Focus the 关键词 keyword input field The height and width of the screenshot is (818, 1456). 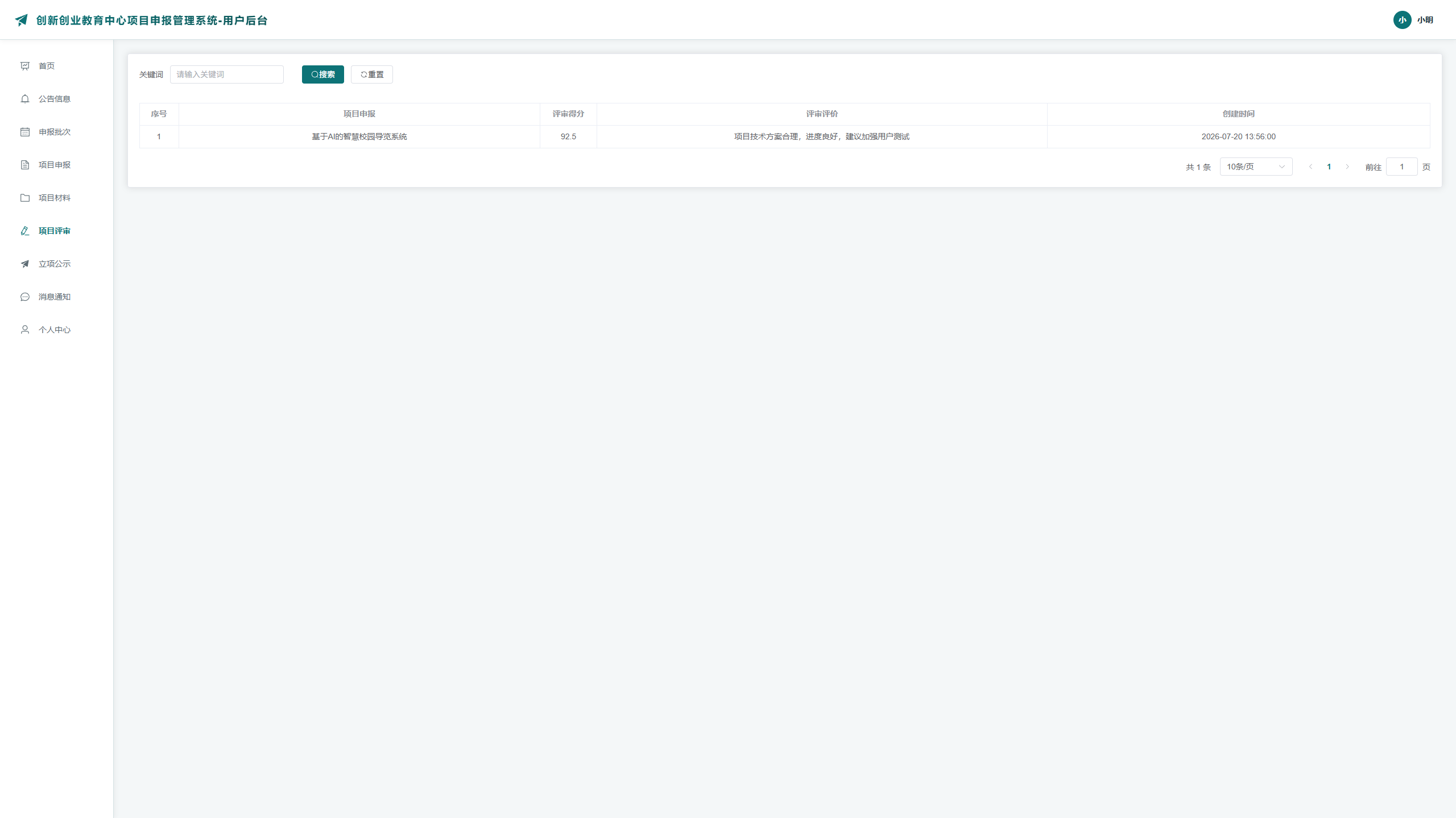pos(227,74)
